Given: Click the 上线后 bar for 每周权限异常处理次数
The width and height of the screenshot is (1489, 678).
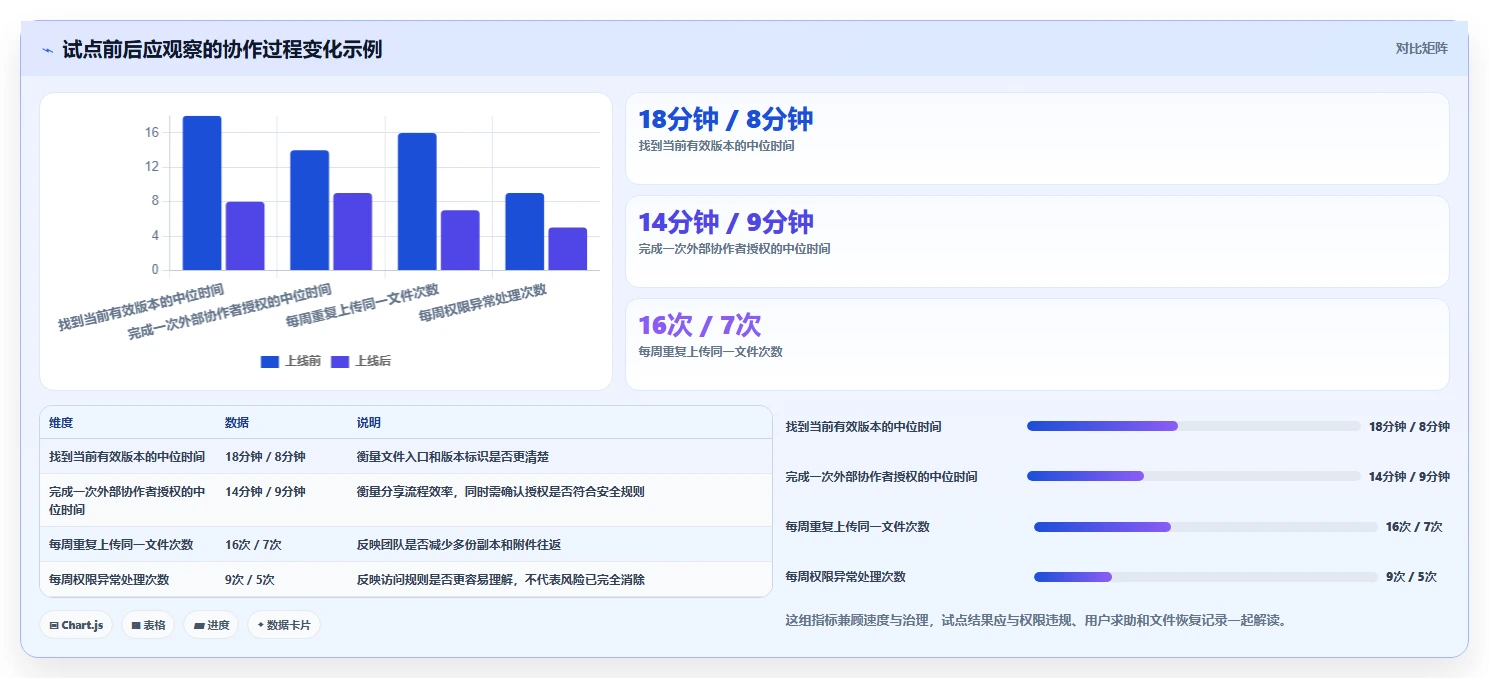Looking at the screenshot, I should (x=567, y=249).
